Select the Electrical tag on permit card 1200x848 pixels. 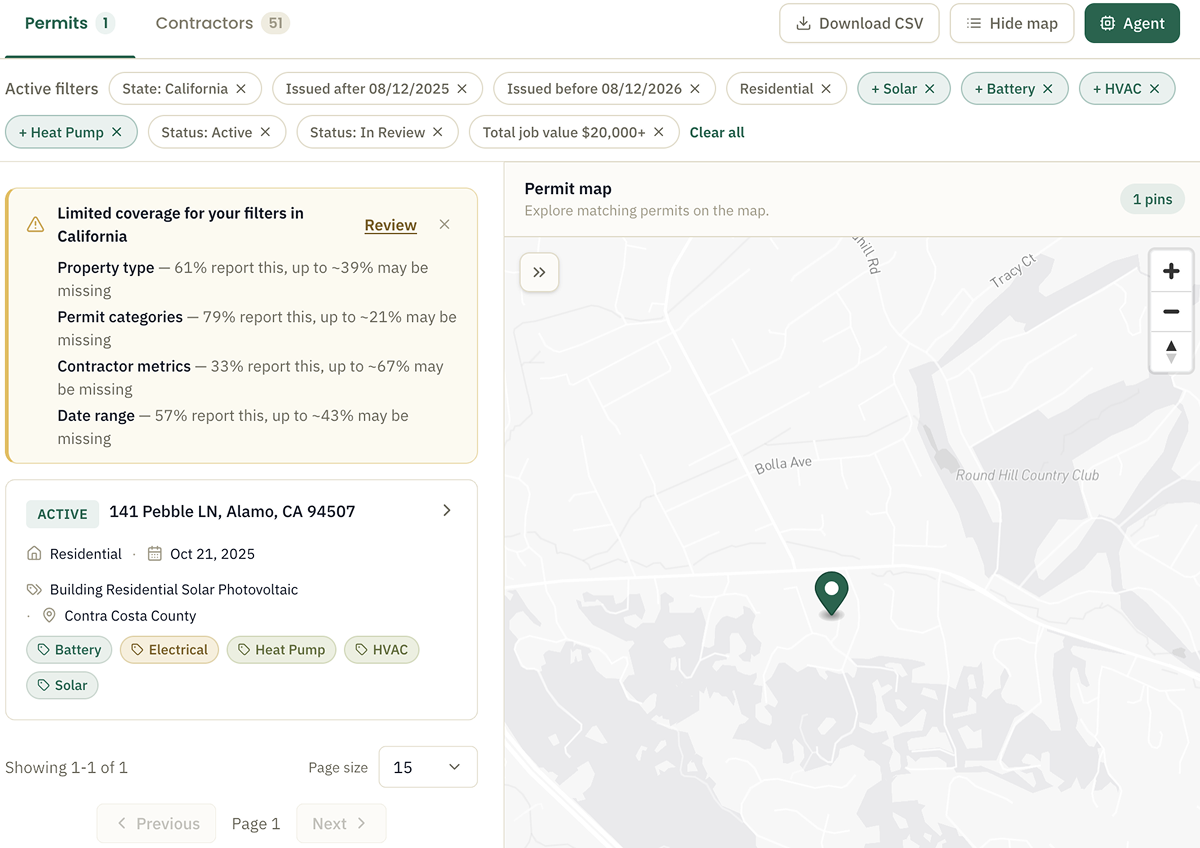click(169, 650)
